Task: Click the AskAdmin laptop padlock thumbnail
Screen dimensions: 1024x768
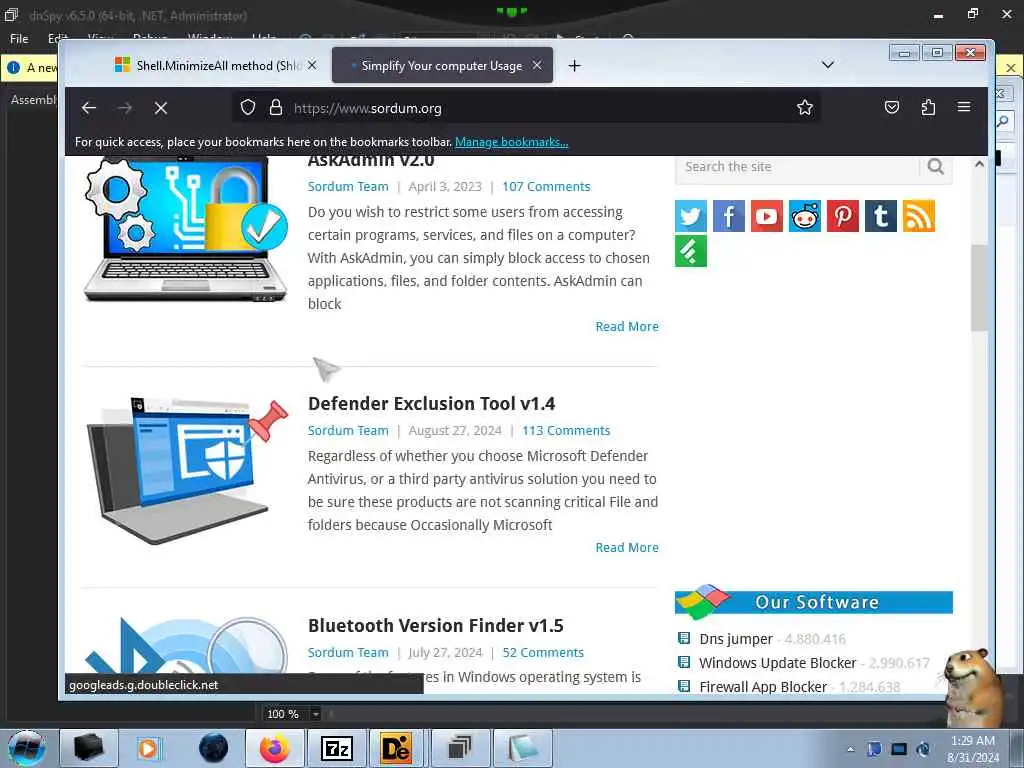Action: point(186,229)
